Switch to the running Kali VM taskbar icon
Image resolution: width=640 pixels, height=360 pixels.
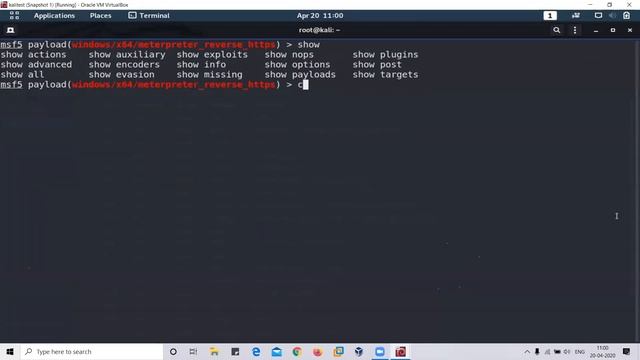tap(400, 351)
